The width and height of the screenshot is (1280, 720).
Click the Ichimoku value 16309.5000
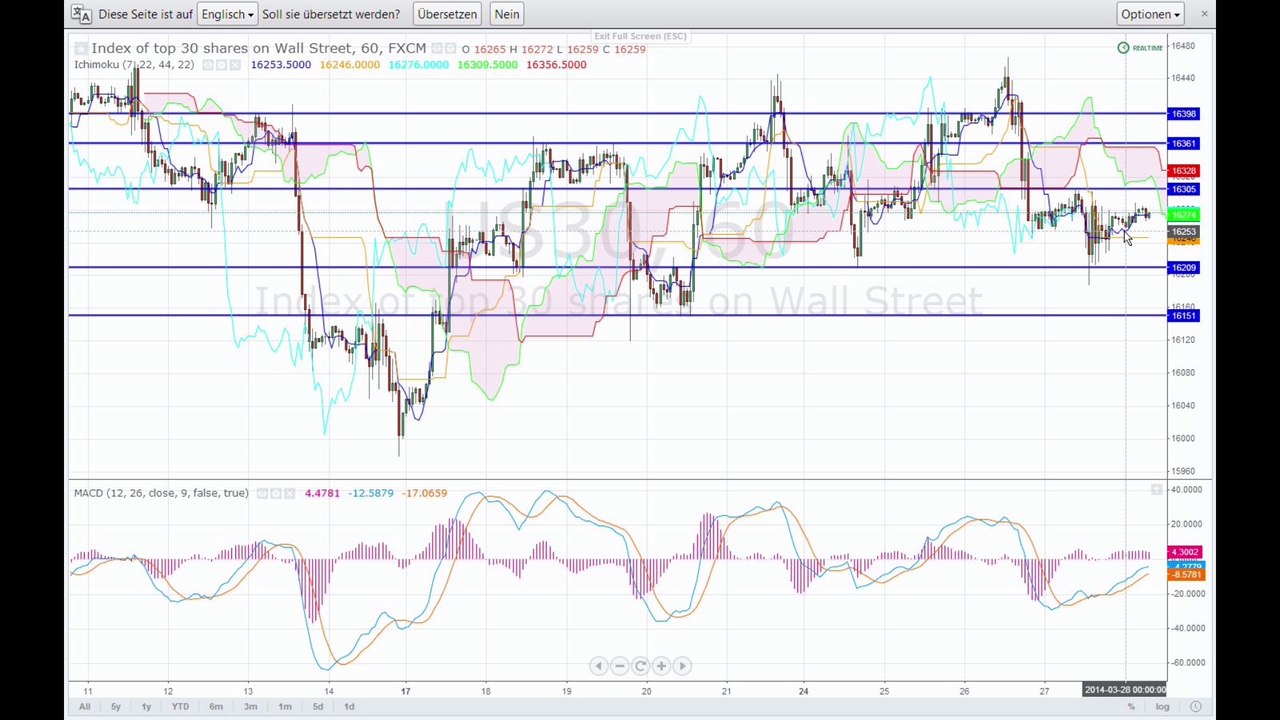click(487, 65)
